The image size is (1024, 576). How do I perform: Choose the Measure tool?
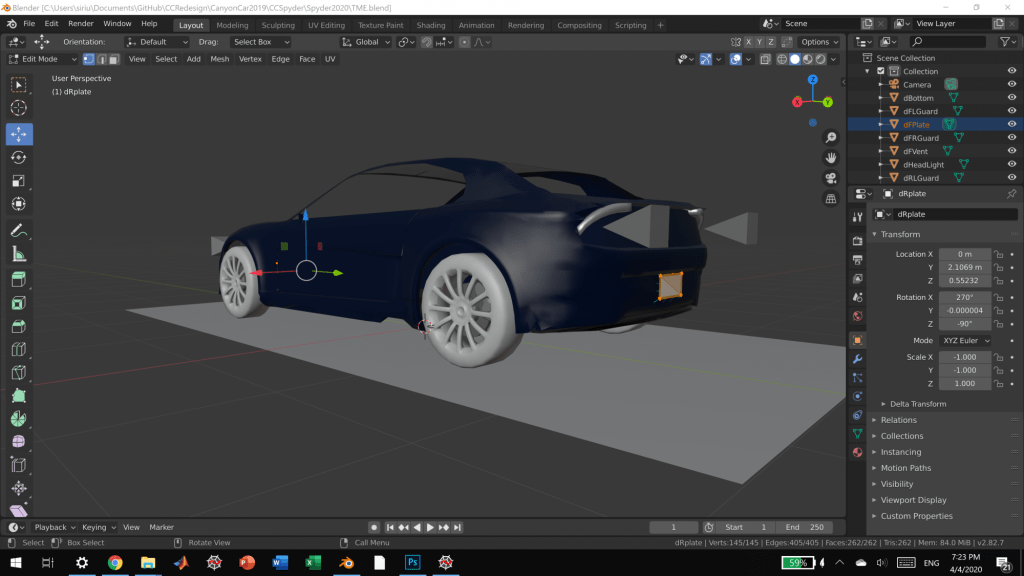(x=18, y=254)
